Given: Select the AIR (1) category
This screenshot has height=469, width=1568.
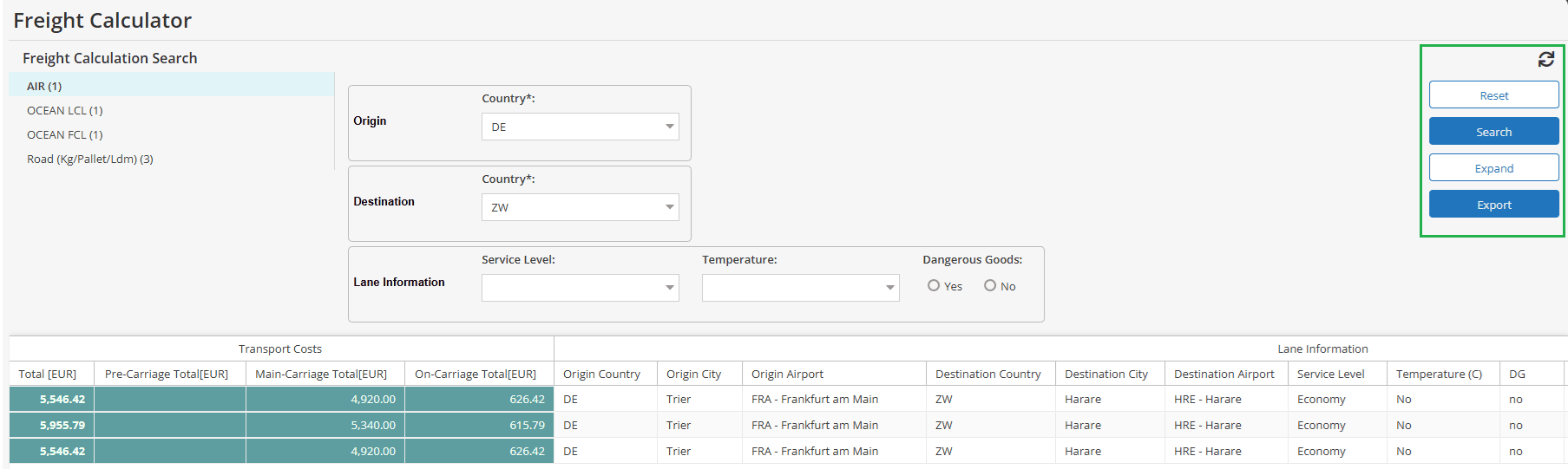Looking at the screenshot, I should [x=172, y=86].
